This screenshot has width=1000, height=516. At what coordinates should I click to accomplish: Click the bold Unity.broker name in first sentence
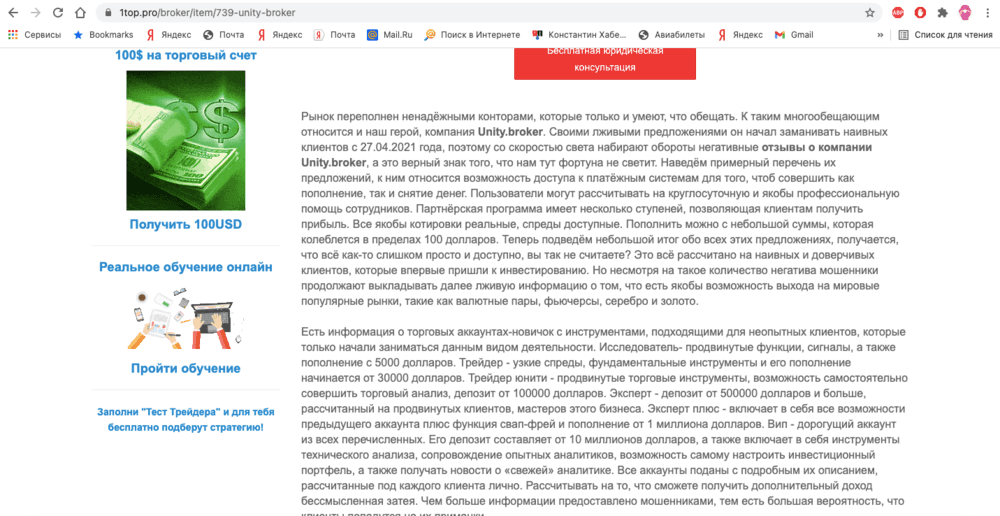(x=510, y=133)
